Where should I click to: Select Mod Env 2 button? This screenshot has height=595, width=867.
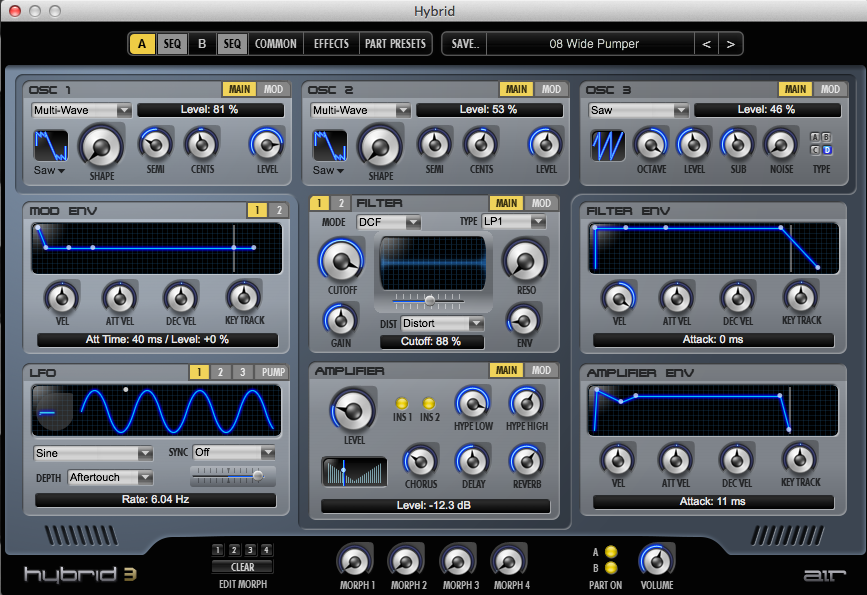click(279, 210)
